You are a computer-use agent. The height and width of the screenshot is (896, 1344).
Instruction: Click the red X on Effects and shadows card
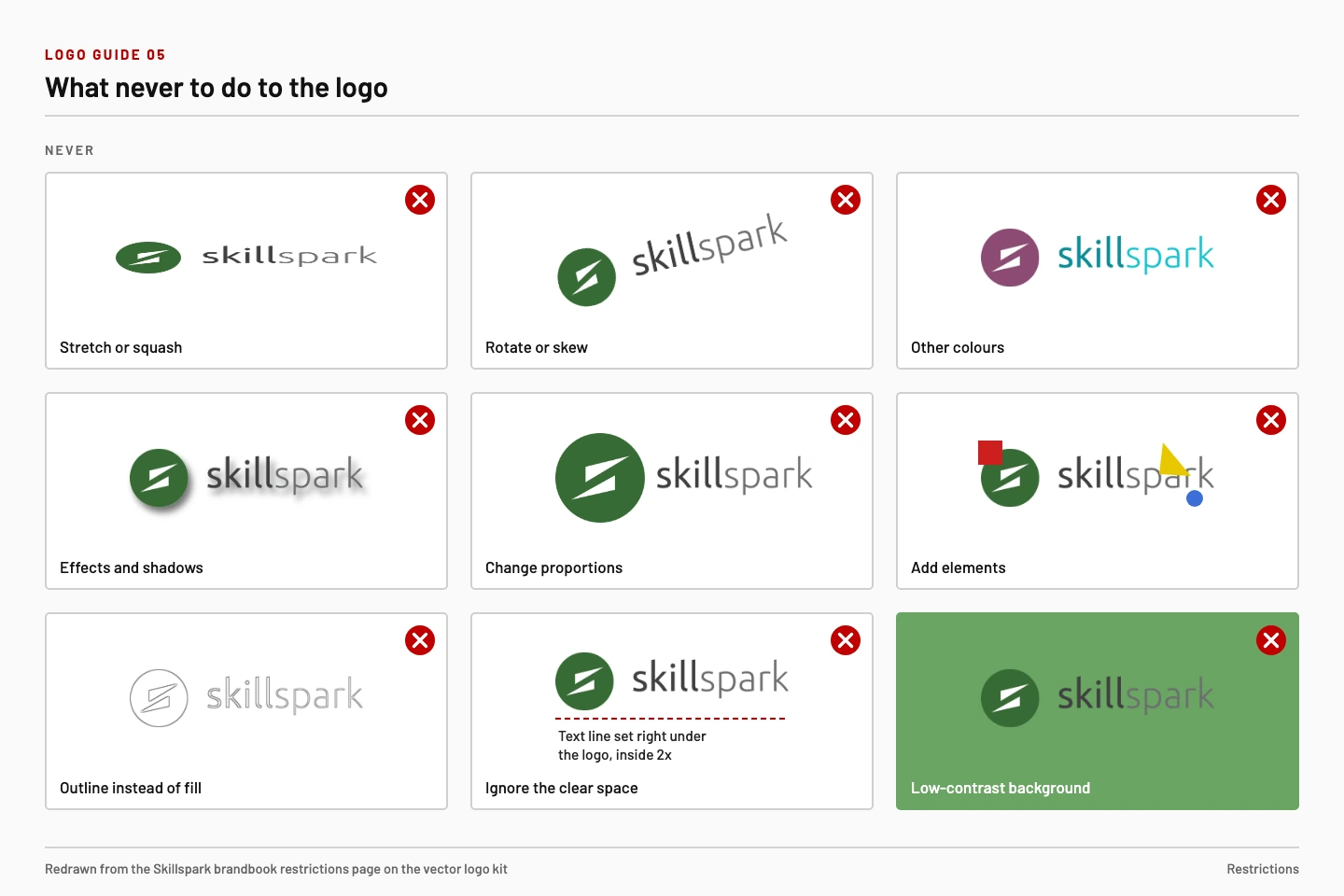click(x=420, y=420)
